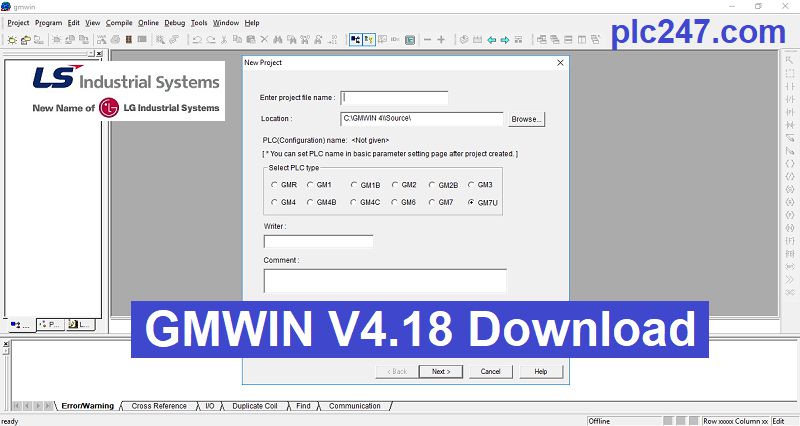Viewport: 800px width, 426px height.
Task: Click the zoom out minus toolbar icon
Action: (428, 40)
